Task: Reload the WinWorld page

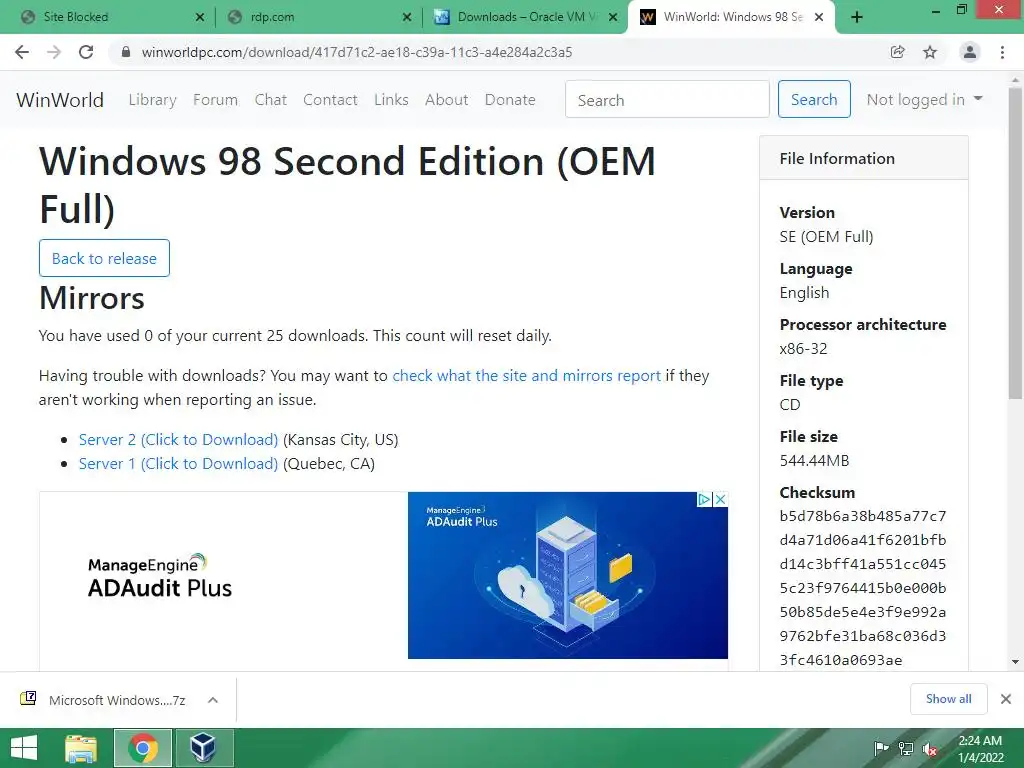Action: (86, 52)
